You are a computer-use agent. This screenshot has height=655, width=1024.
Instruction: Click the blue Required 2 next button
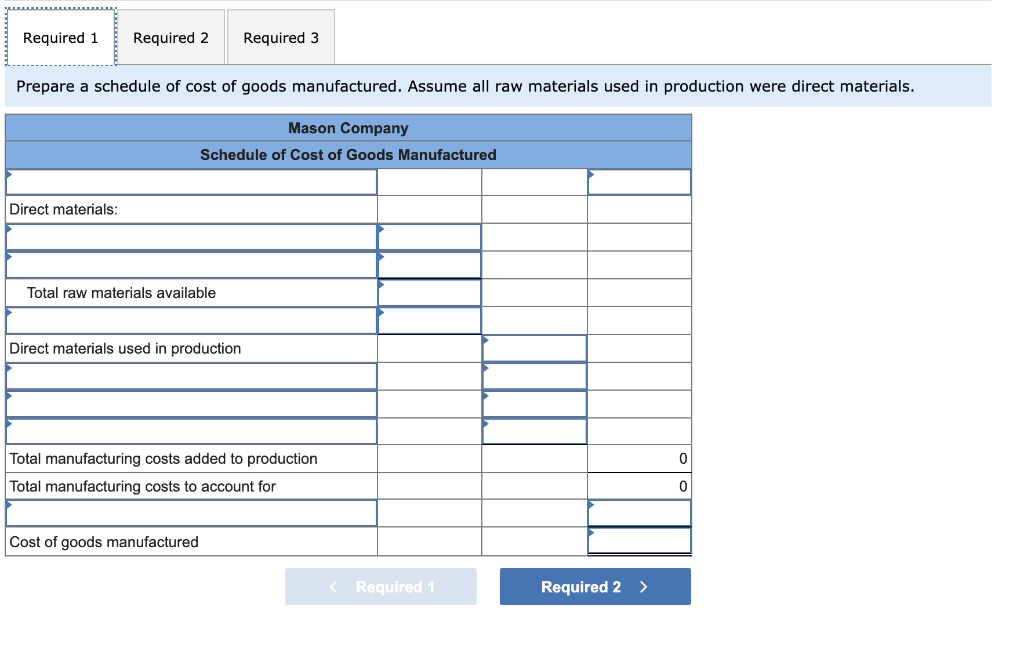pos(595,586)
